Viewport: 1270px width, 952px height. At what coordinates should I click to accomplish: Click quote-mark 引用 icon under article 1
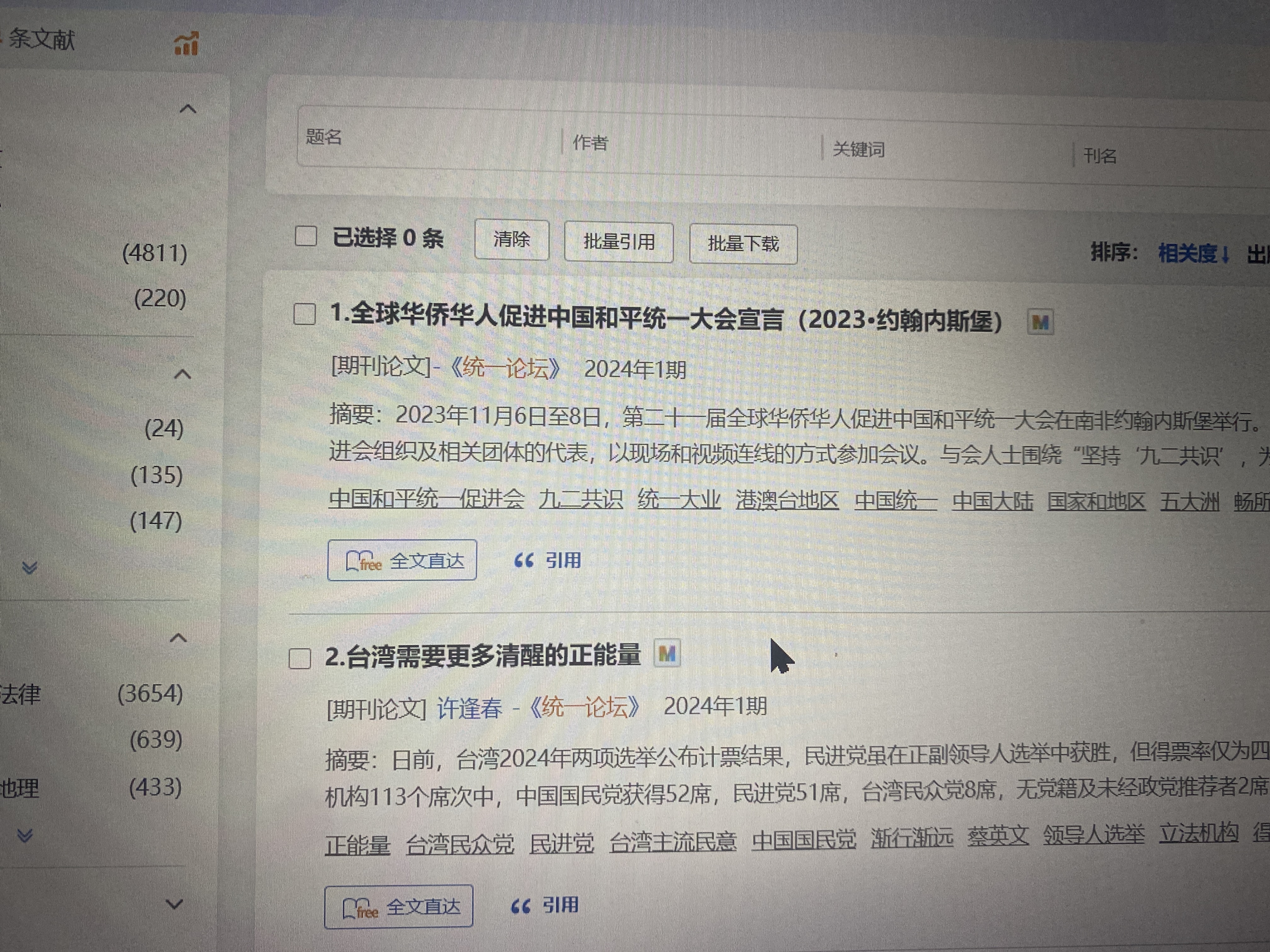(523, 560)
